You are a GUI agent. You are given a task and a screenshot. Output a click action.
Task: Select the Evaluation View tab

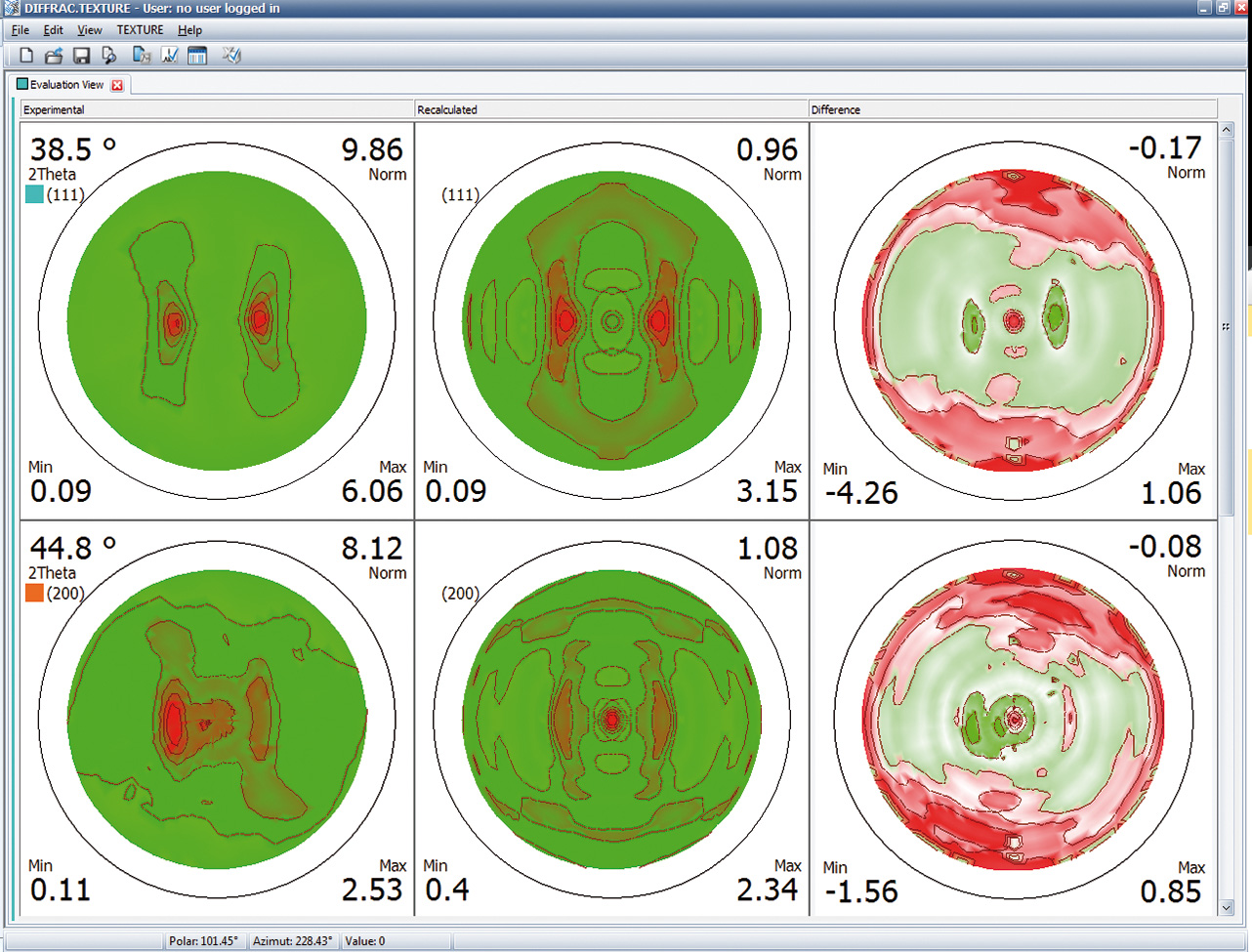(65, 85)
